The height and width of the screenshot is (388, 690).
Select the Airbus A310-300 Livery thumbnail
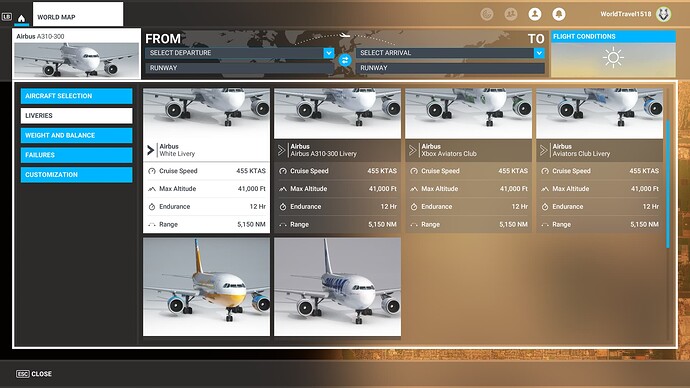click(x=338, y=113)
